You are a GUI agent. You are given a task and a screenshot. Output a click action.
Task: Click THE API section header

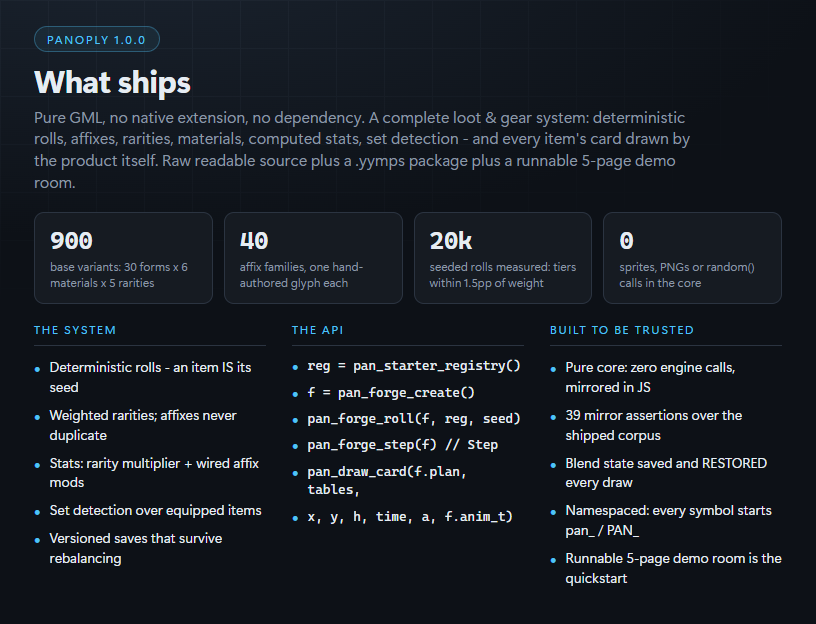(317, 330)
